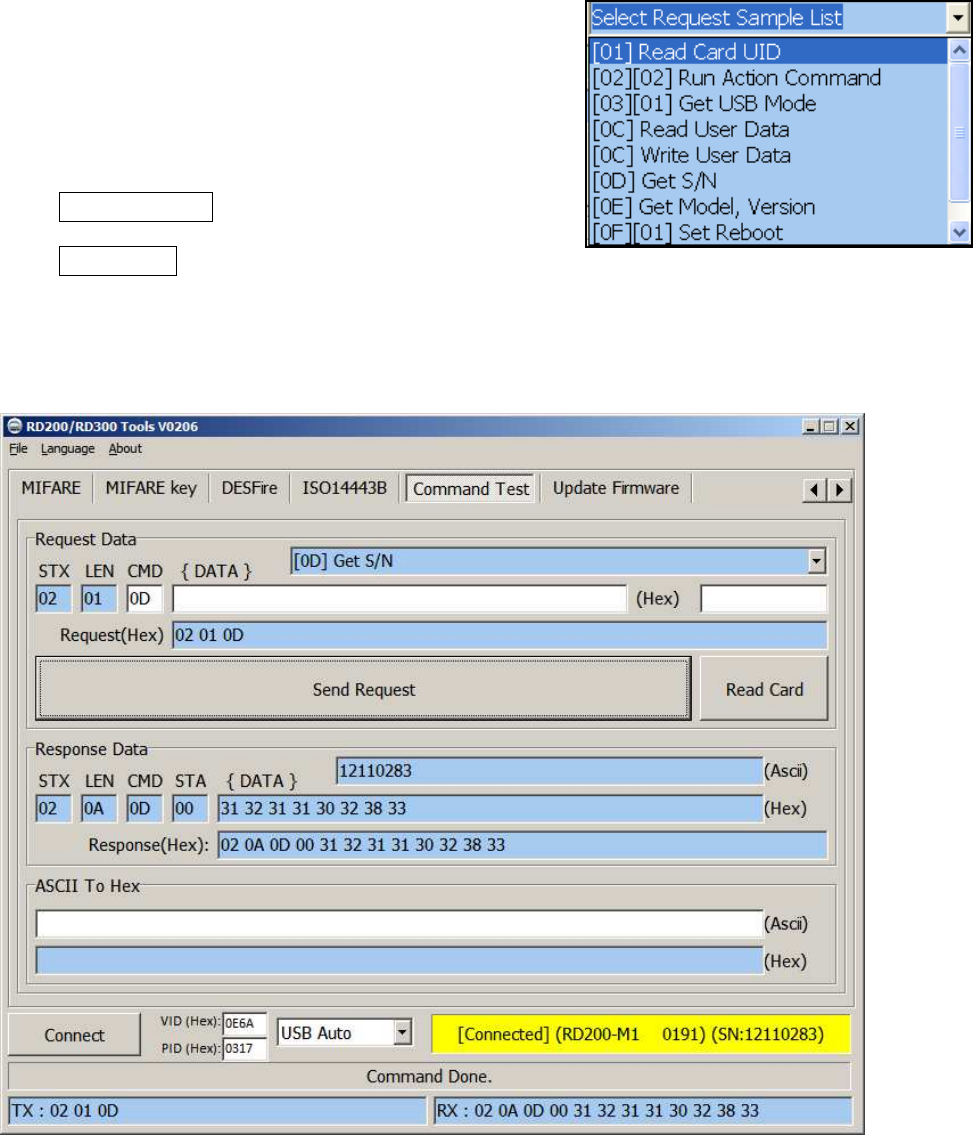The height and width of the screenshot is (1135, 973).
Task: Click the ASCII To Hex Ascii input field
Action: pyautogui.click(x=400, y=924)
